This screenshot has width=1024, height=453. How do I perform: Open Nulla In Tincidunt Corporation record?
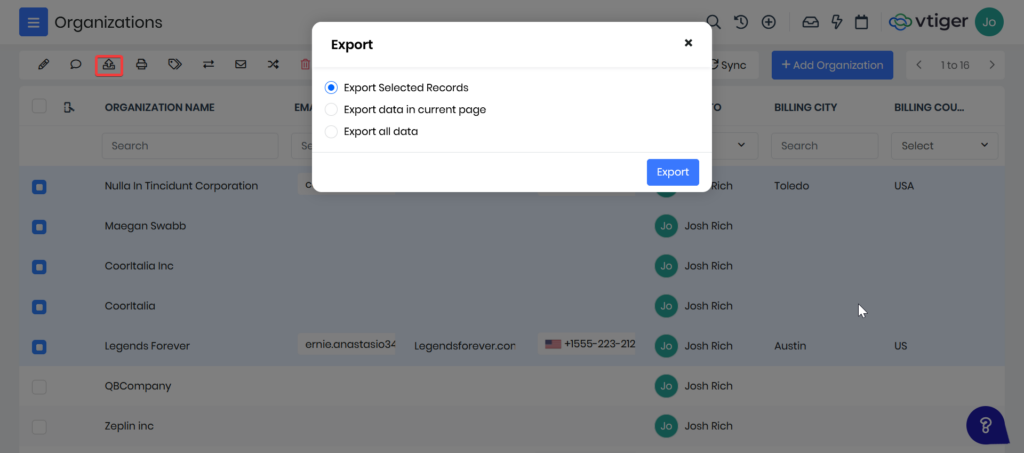pyautogui.click(x=181, y=186)
